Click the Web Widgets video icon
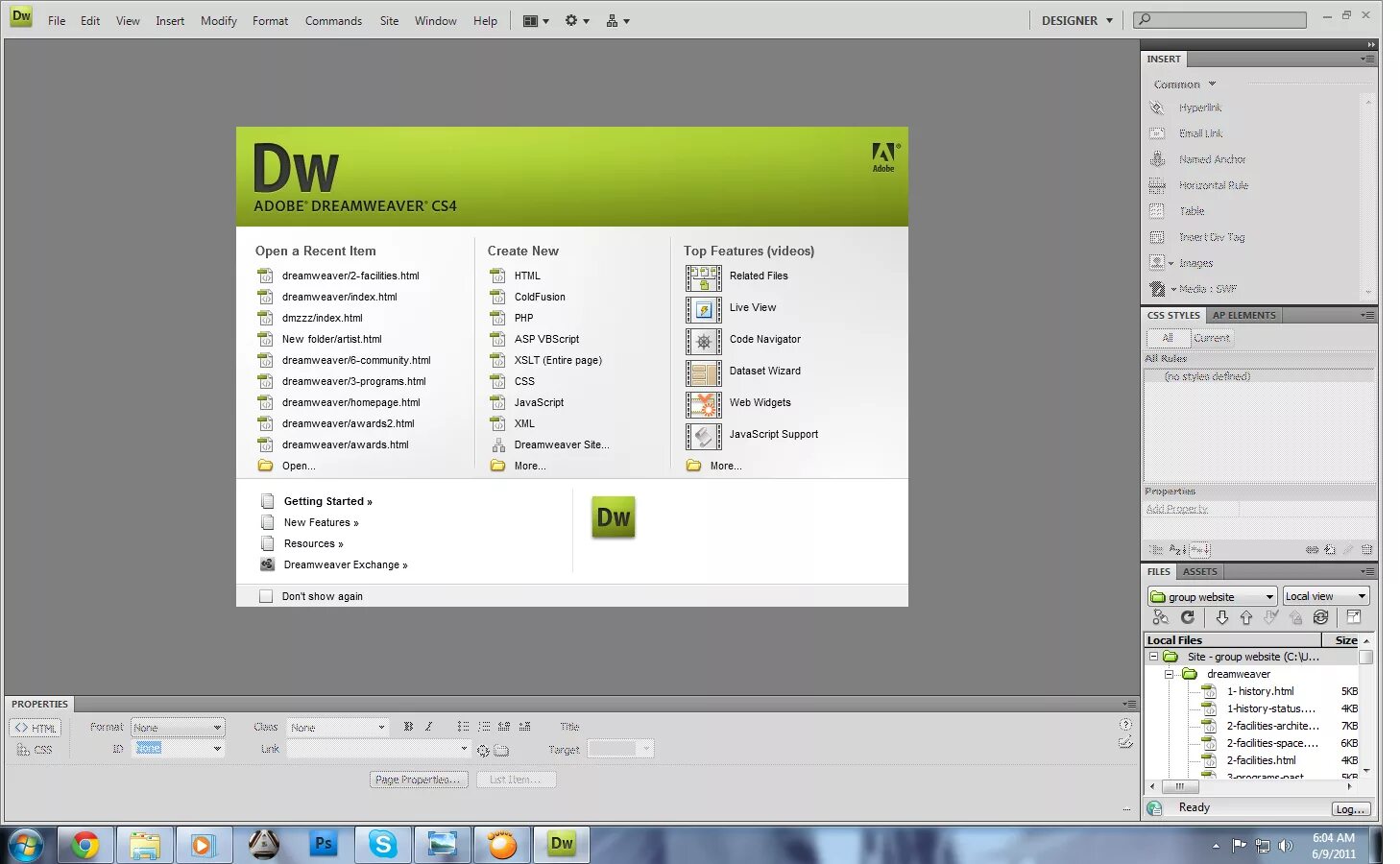This screenshot has width=1400, height=864. (704, 404)
